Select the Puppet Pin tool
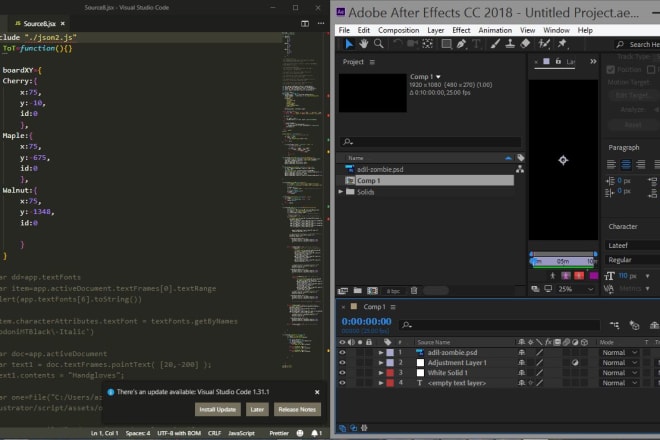660x440 pixels. [x=562, y=43]
